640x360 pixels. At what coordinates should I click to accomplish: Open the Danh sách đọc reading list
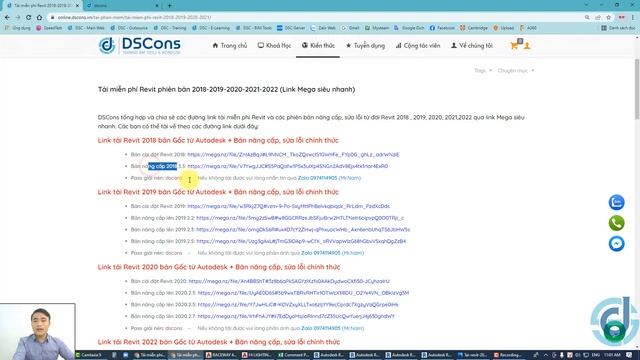pos(618,28)
